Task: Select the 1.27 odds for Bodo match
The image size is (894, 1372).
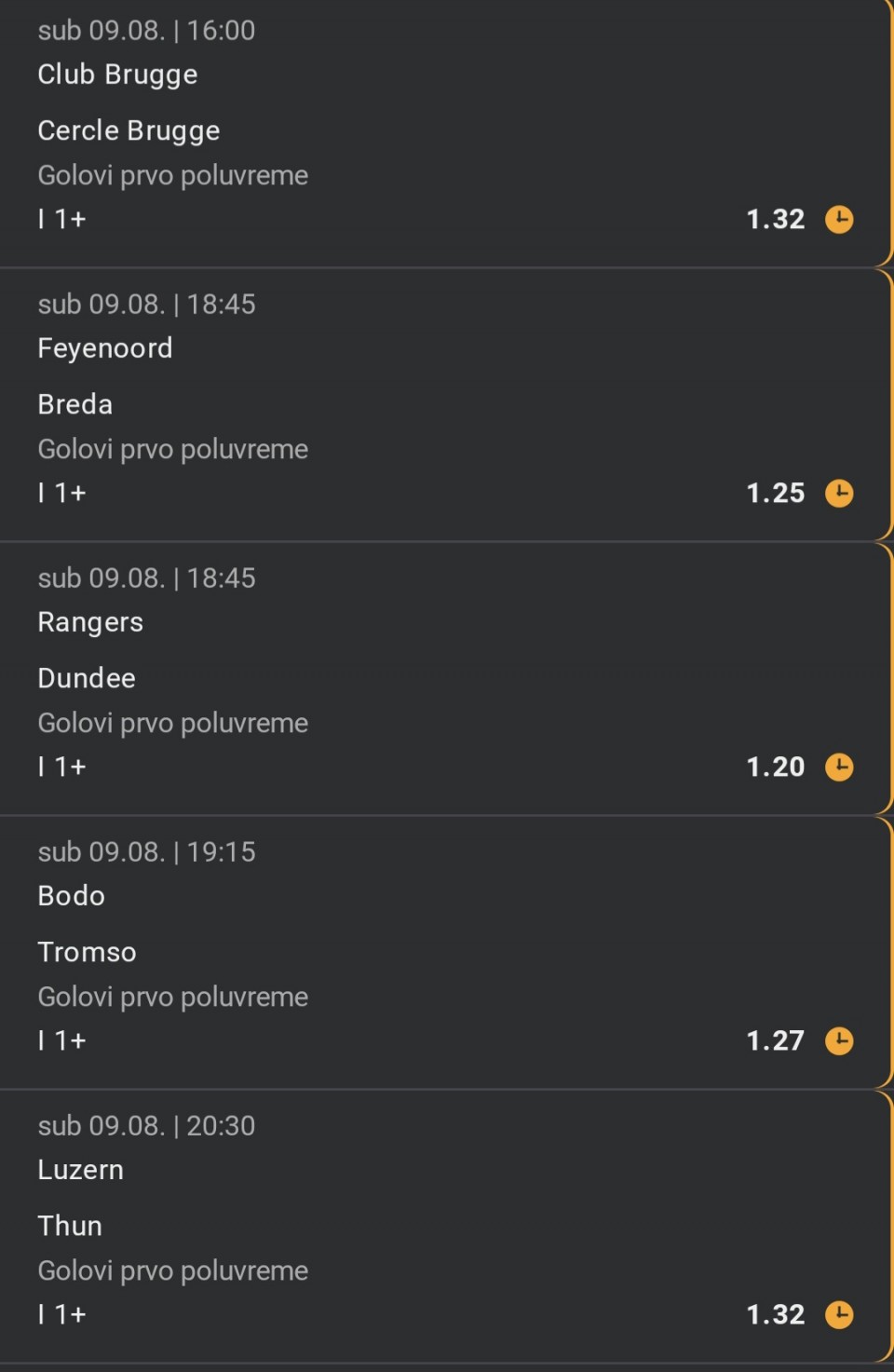Action: [776, 1041]
